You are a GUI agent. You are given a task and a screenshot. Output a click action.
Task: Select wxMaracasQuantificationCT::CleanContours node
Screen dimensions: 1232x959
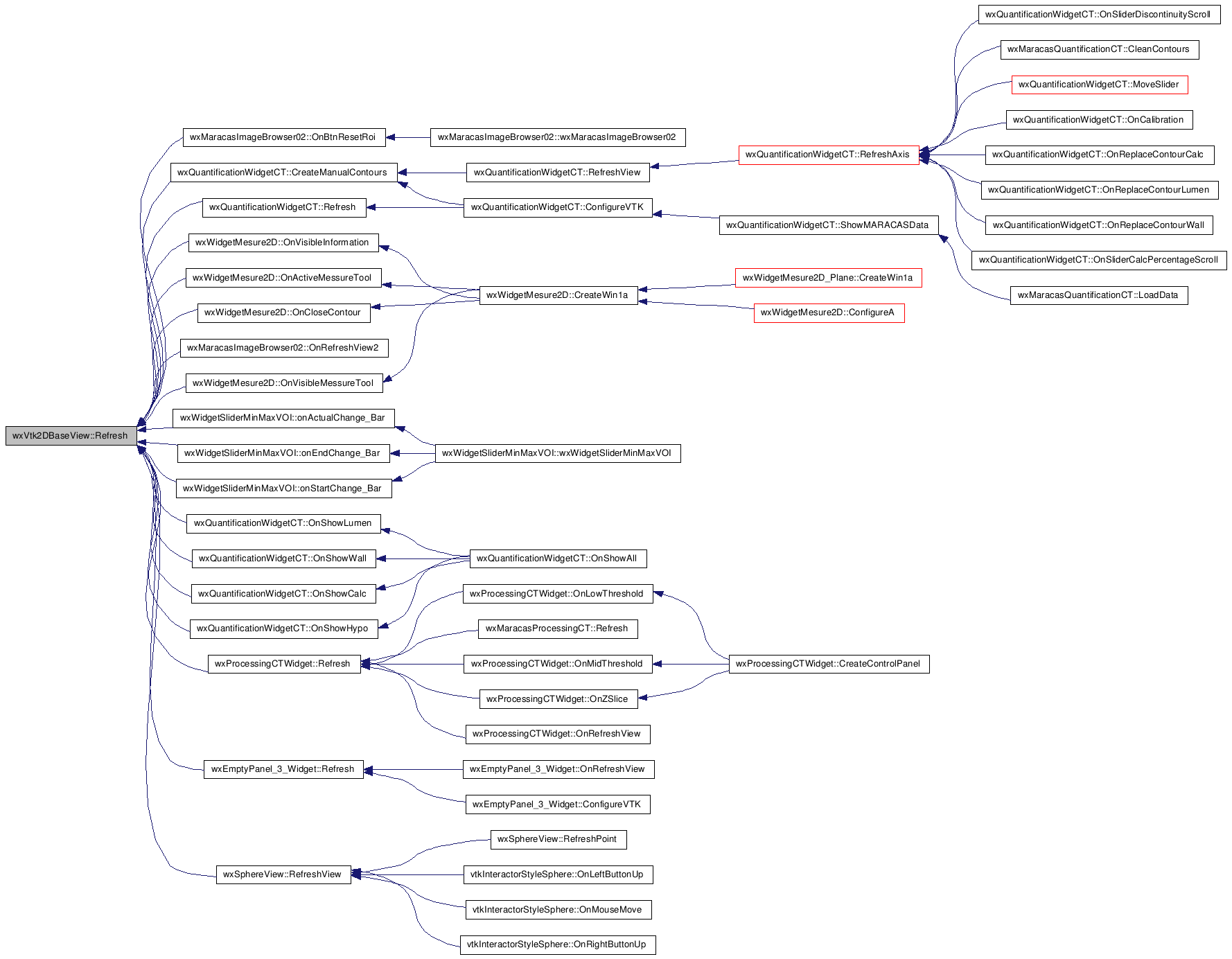1100,49
